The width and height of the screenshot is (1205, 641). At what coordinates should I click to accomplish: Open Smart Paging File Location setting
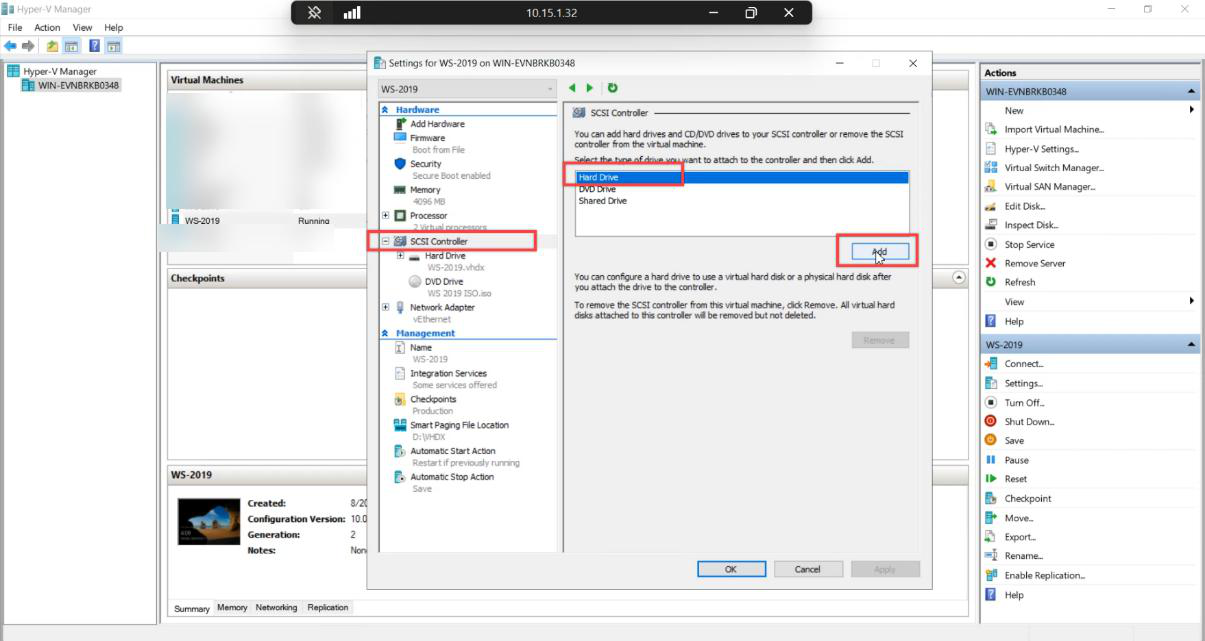459,426
